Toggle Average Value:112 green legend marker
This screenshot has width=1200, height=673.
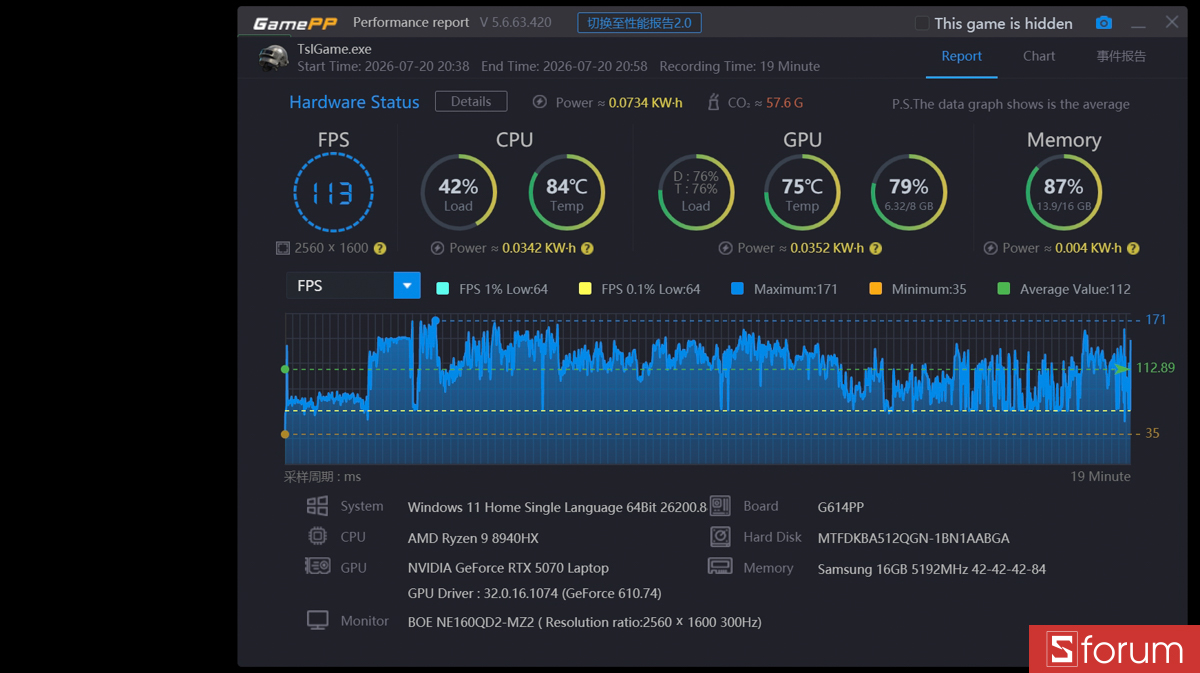(1003, 289)
